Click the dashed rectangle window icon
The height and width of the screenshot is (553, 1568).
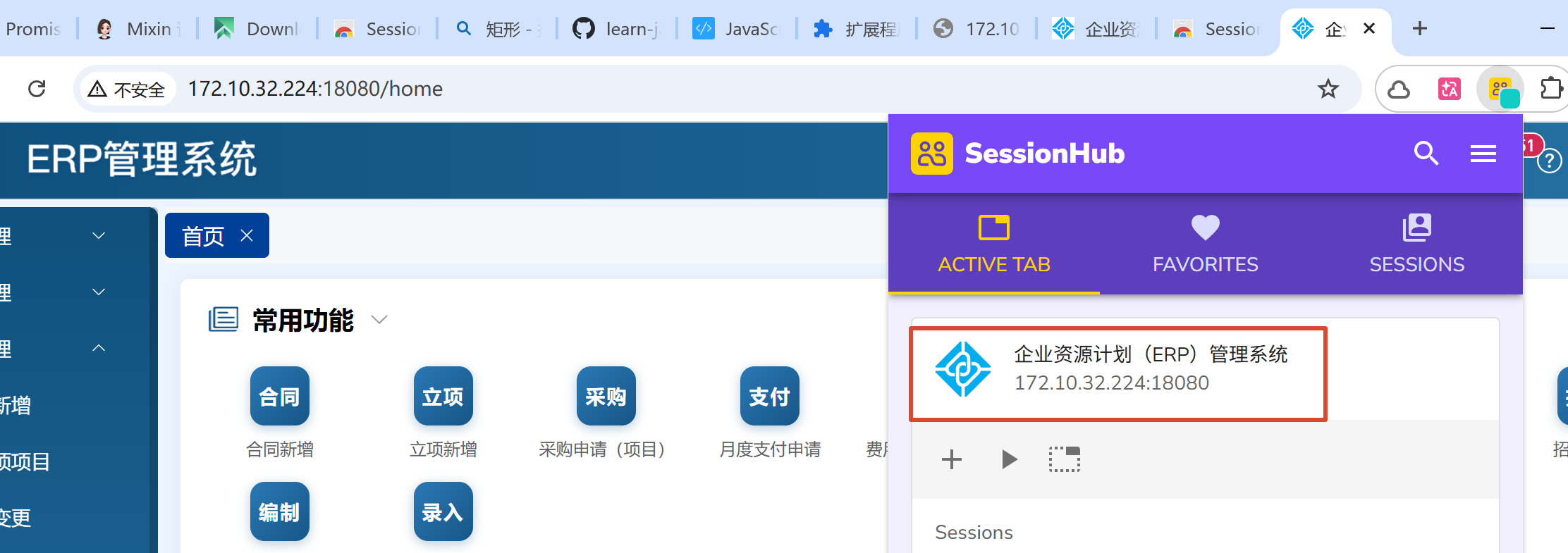(x=1064, y=459)
